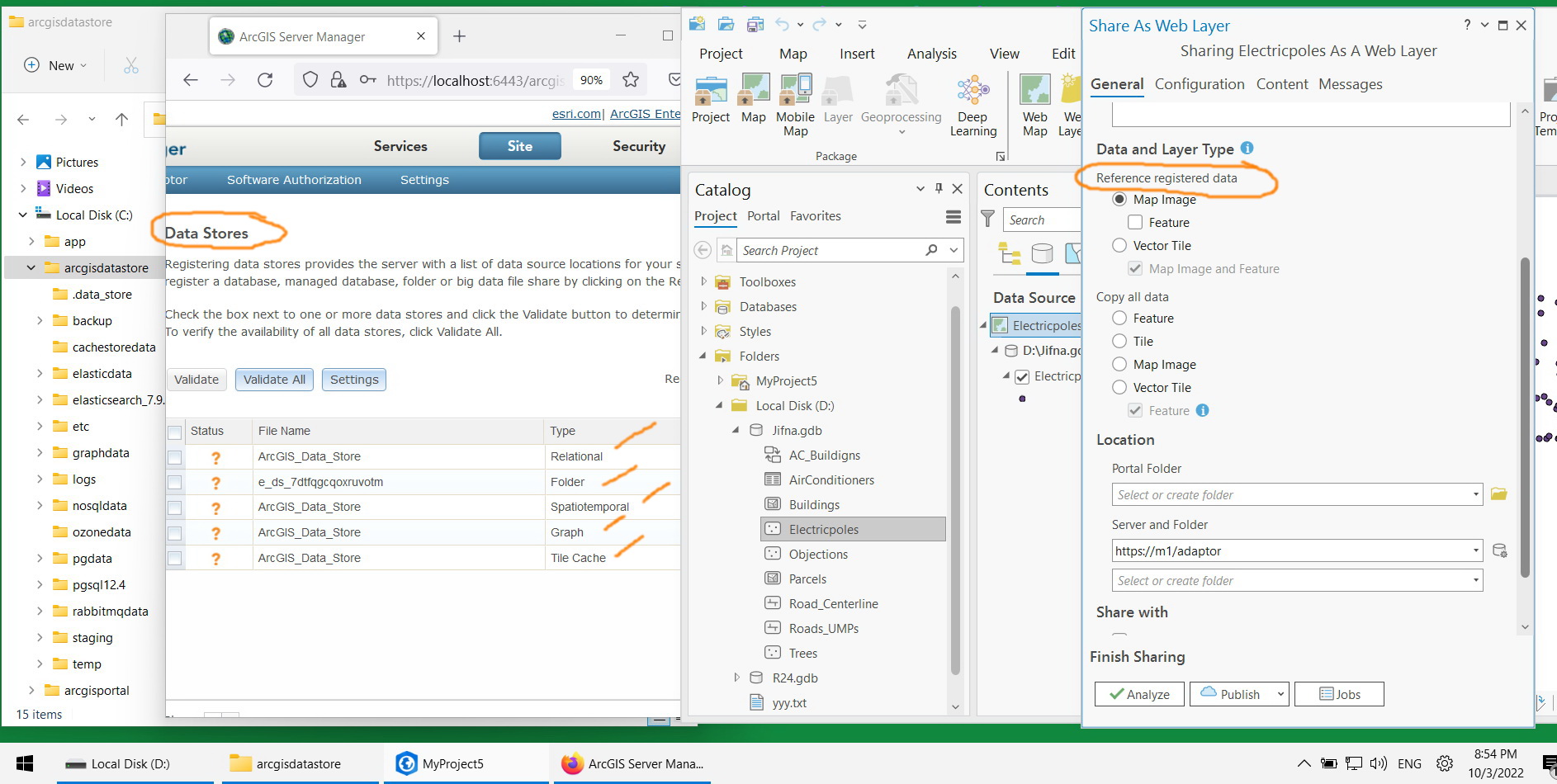Select the Vector Tile radio button
The height and width of the screenshot is (784, 1557).
(1119, 245)
